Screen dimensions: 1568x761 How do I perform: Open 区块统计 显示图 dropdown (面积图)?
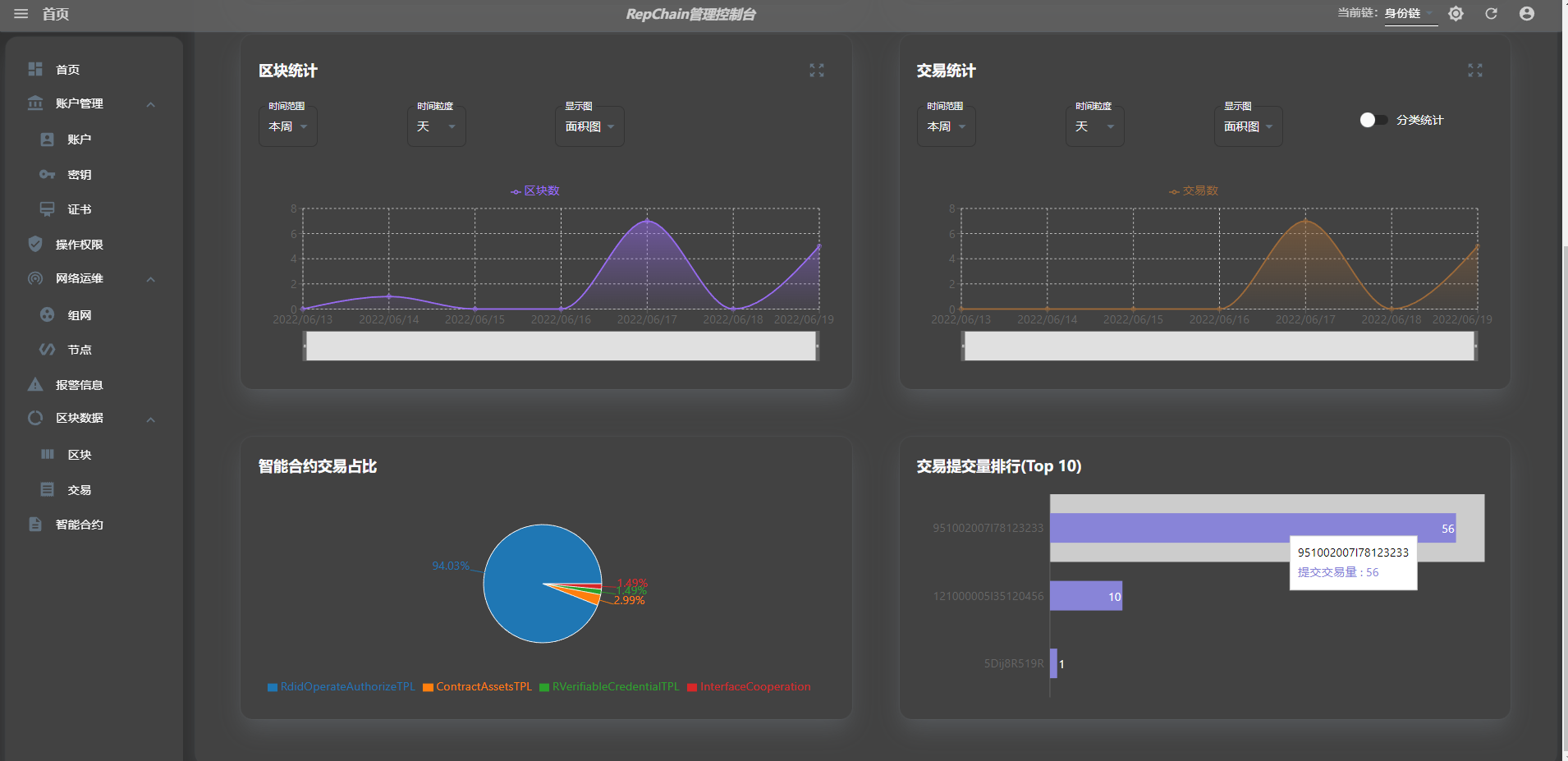click(589, 126)
